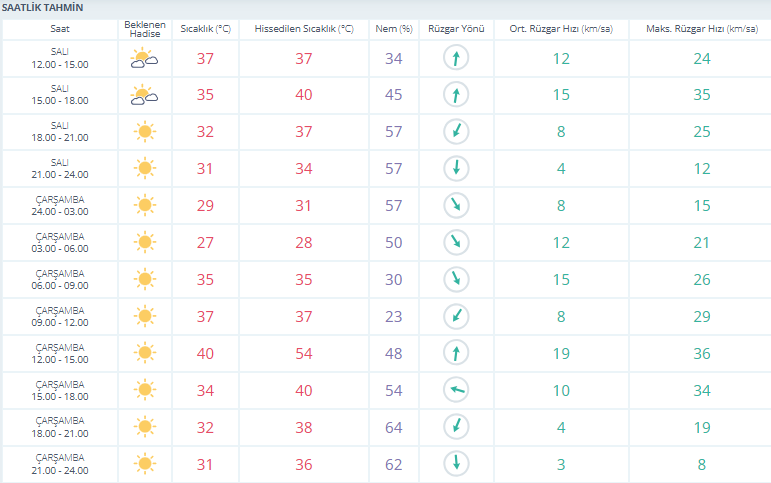Select the Sıcaklık (°C) column header
The width and height of the screenshot is (771, 483).
click(205, 29)
